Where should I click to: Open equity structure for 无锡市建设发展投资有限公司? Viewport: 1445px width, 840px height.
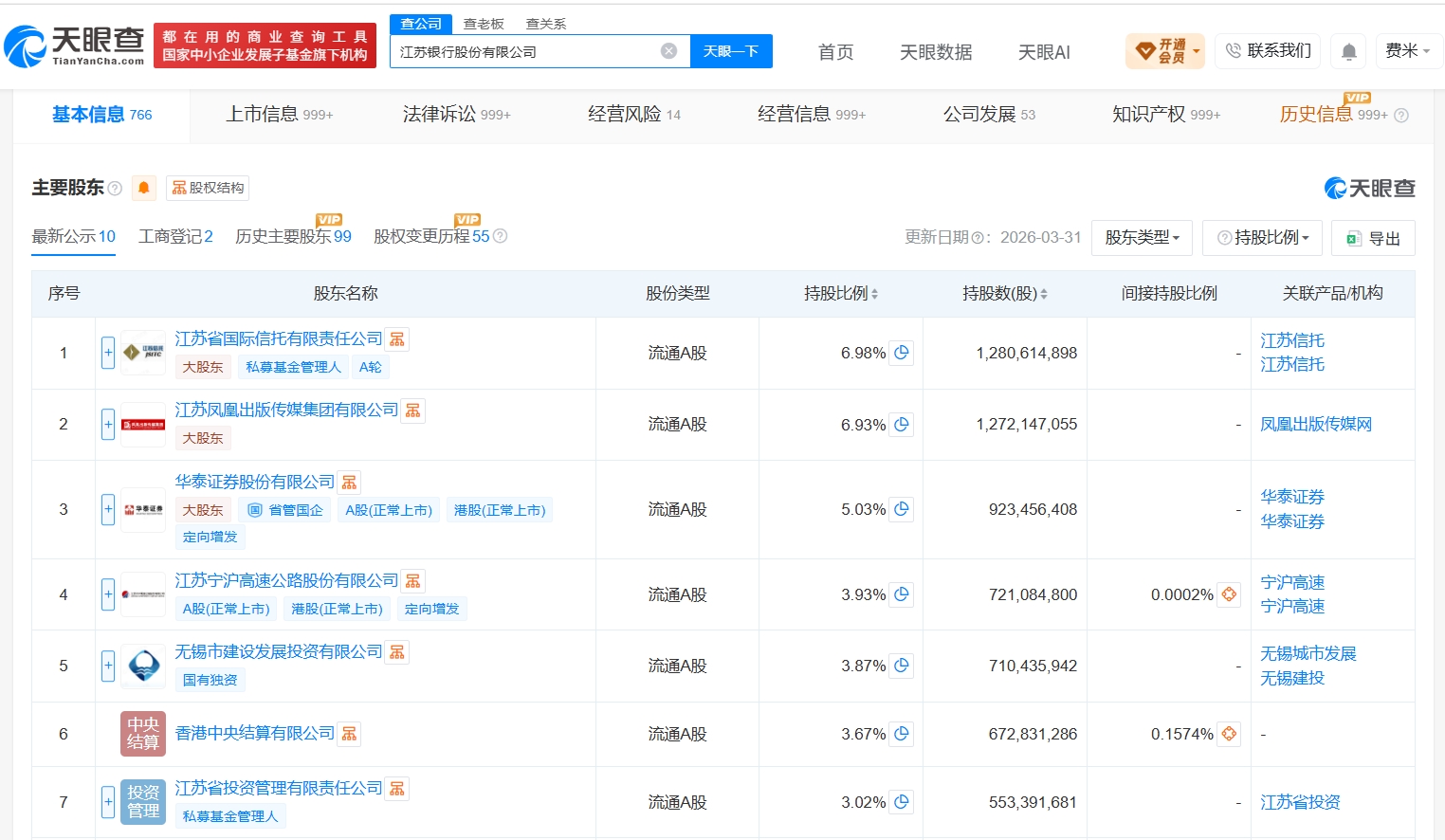(x=397, y=652)
